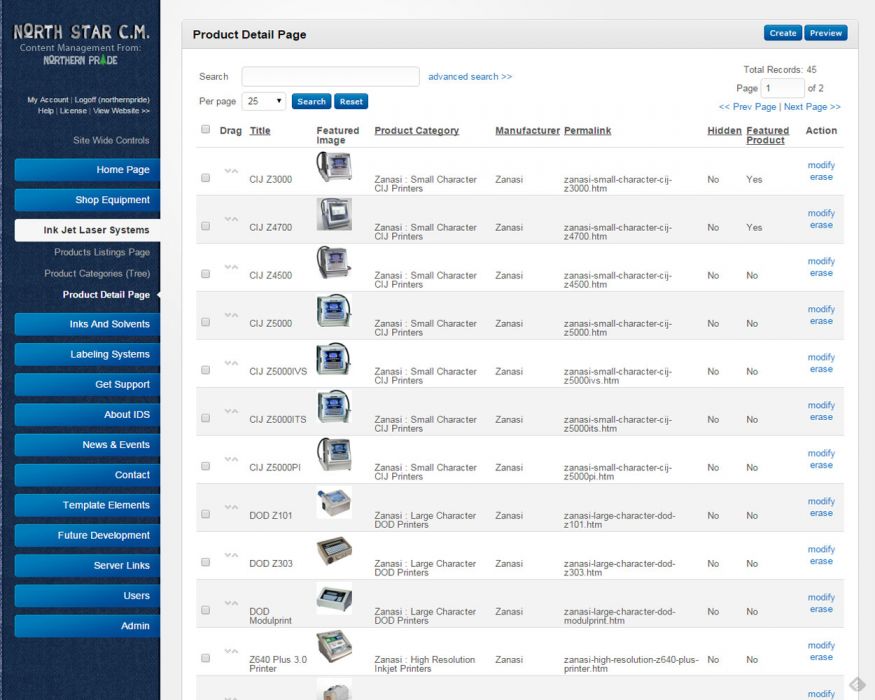The height and width of the screenshot is (700, 875).
Task: Click the blue Search button
Action: (x=311, y=102)
